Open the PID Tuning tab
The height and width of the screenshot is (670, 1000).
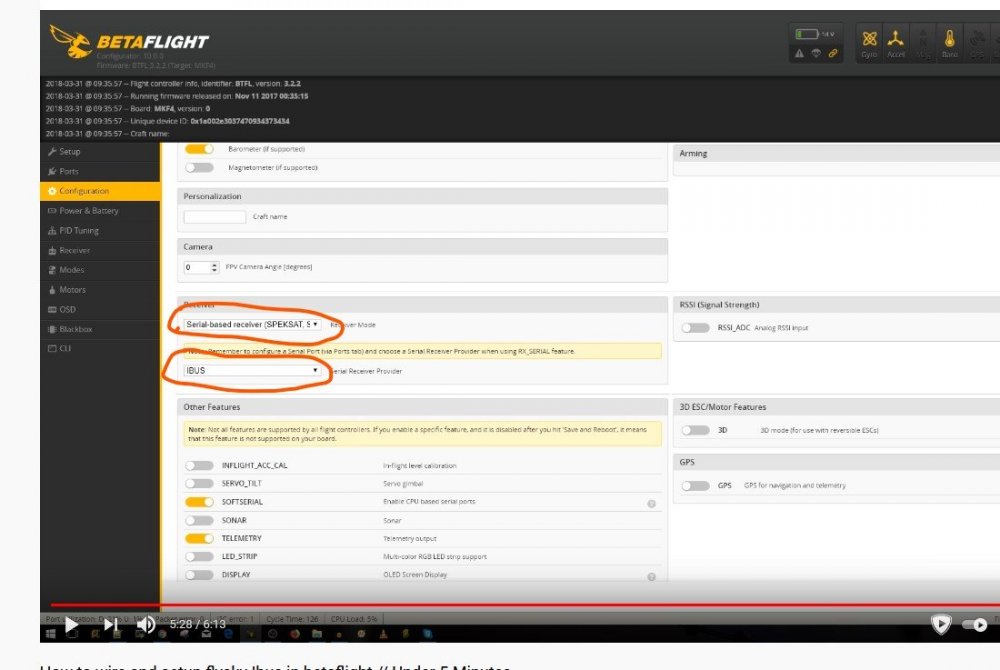point(100,231)
